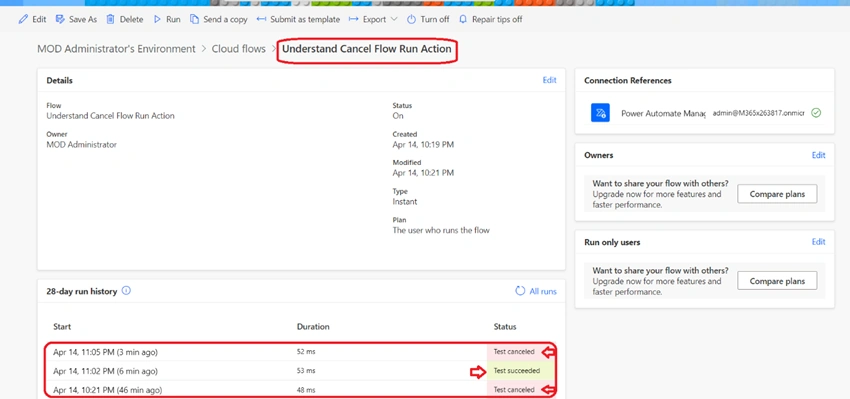Screen dimensions: 850x399
Task: Click Compare plans button under Owners
Action: coord(777,194)
